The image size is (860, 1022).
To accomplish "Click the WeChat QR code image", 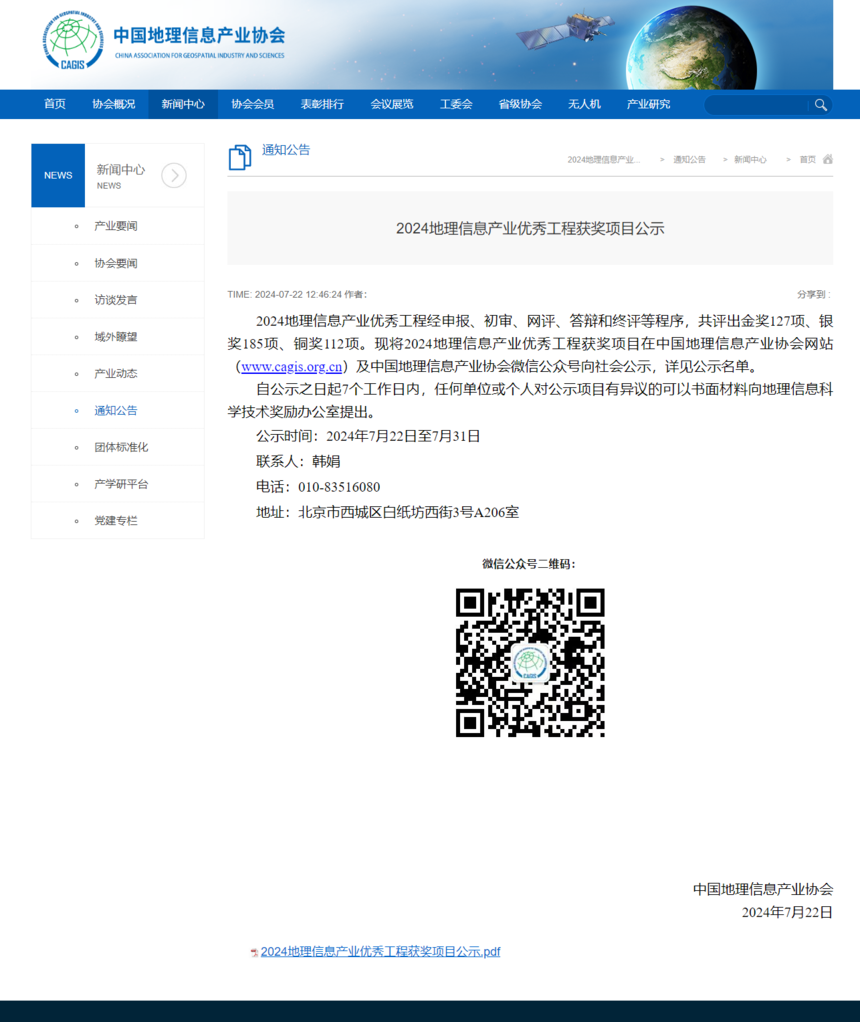I will pos(530,662).
